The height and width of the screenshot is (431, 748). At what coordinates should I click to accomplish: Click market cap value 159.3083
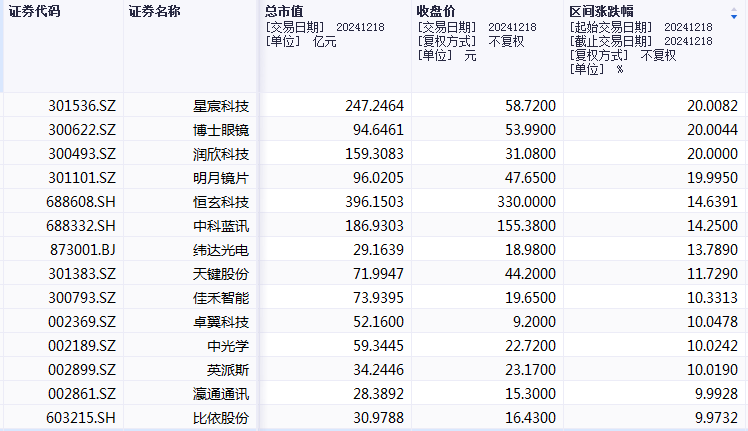374,154
